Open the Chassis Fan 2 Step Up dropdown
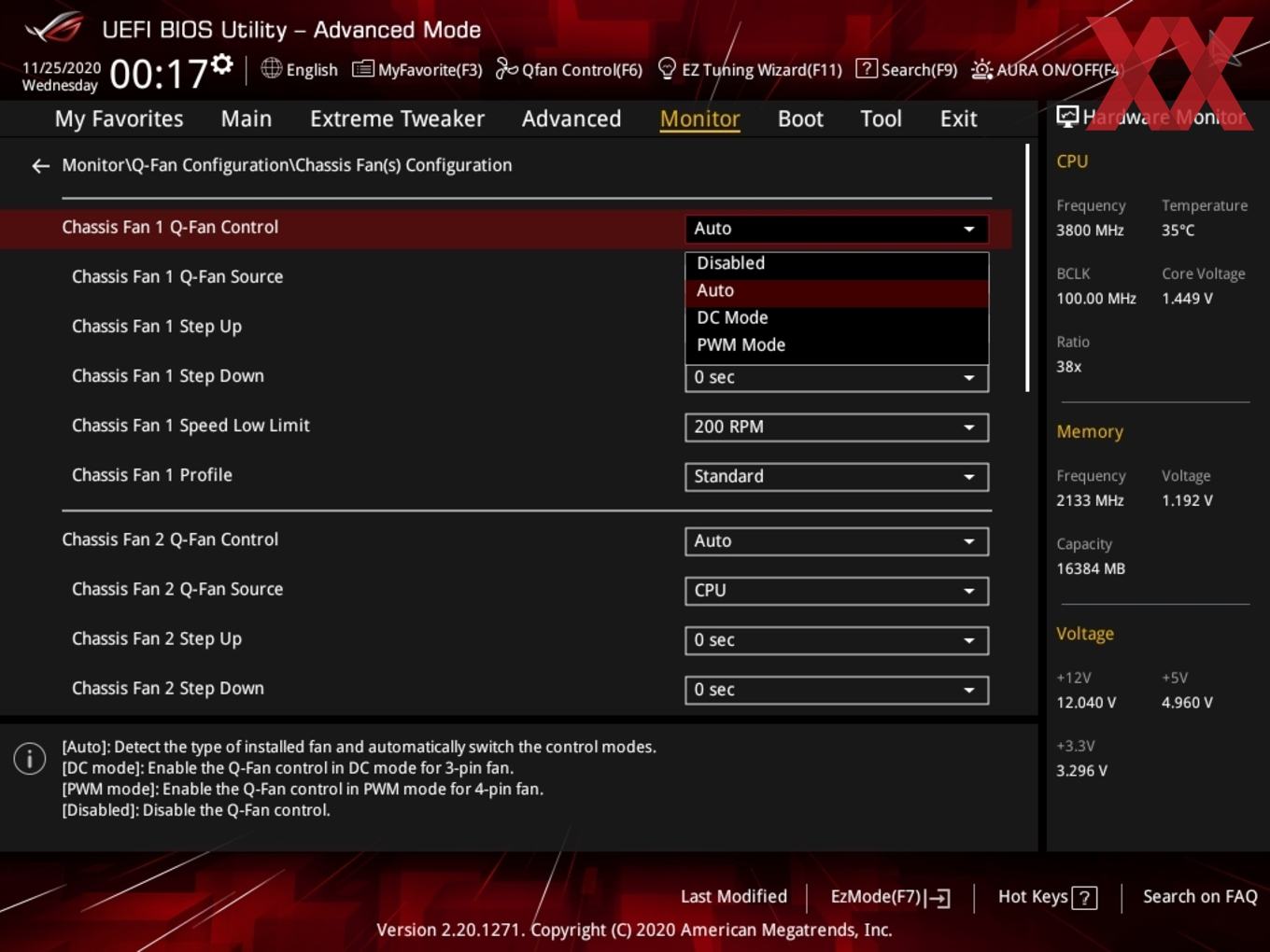The image size is (1270, 952). 837,640
